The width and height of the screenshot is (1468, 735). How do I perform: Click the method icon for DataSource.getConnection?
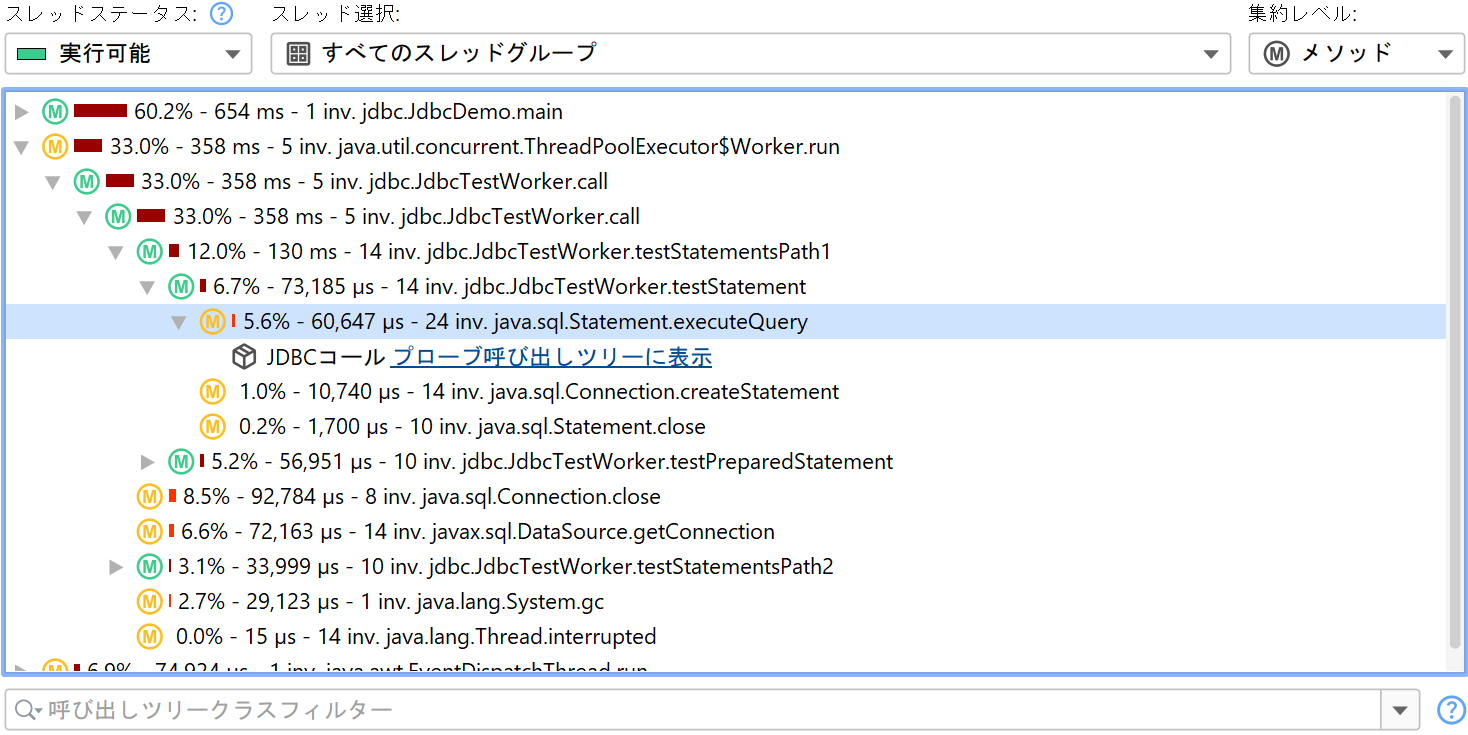(x=149, y=532)
